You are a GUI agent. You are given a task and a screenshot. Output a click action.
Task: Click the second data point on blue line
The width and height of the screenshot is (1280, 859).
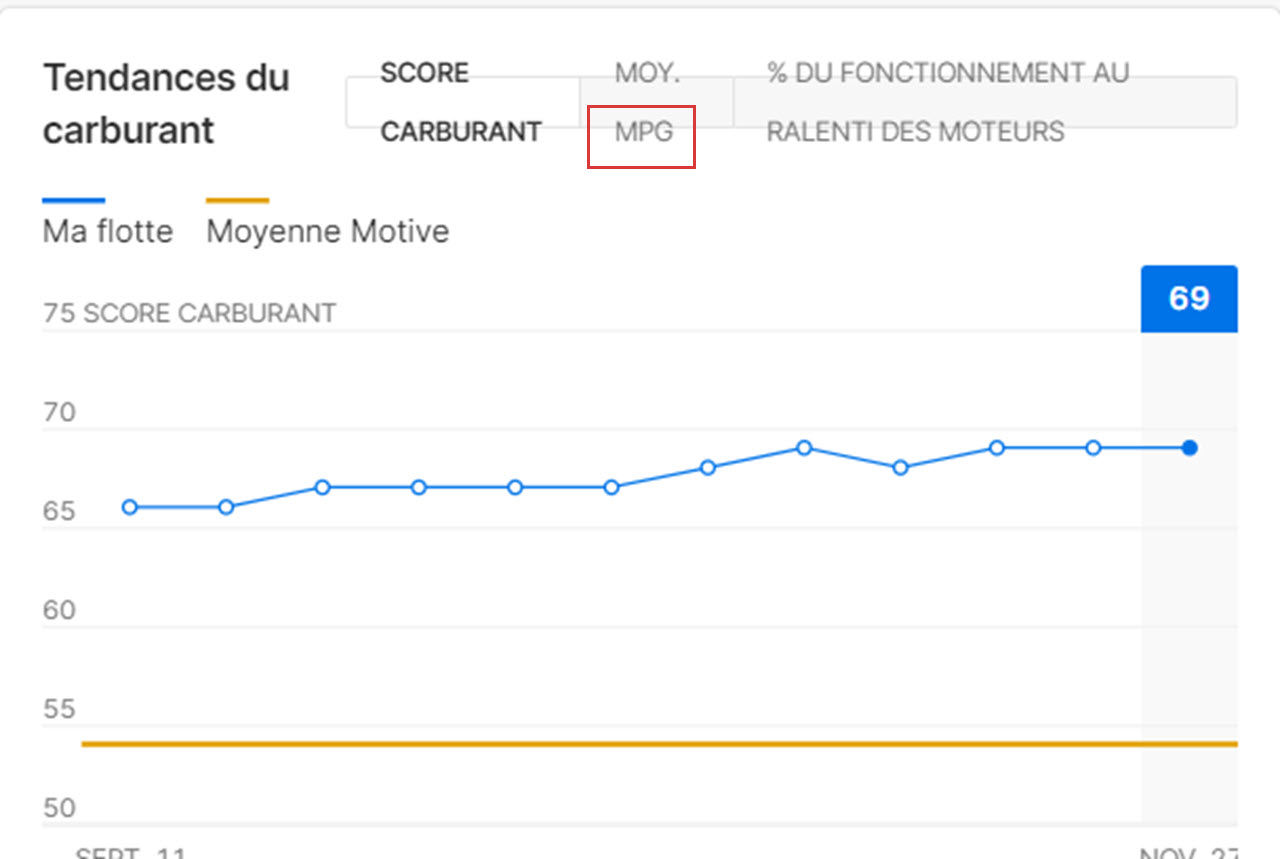[226, 507]
